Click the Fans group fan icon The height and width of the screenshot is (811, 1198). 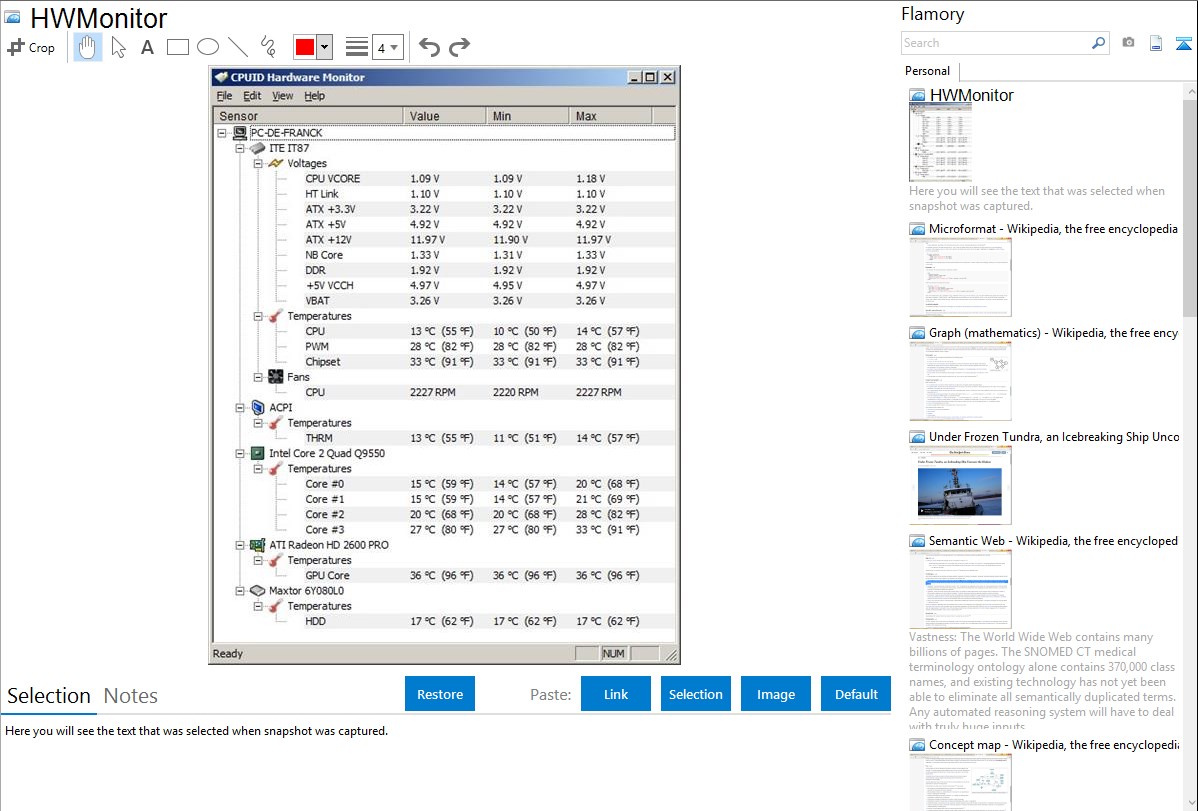[276, 377]
